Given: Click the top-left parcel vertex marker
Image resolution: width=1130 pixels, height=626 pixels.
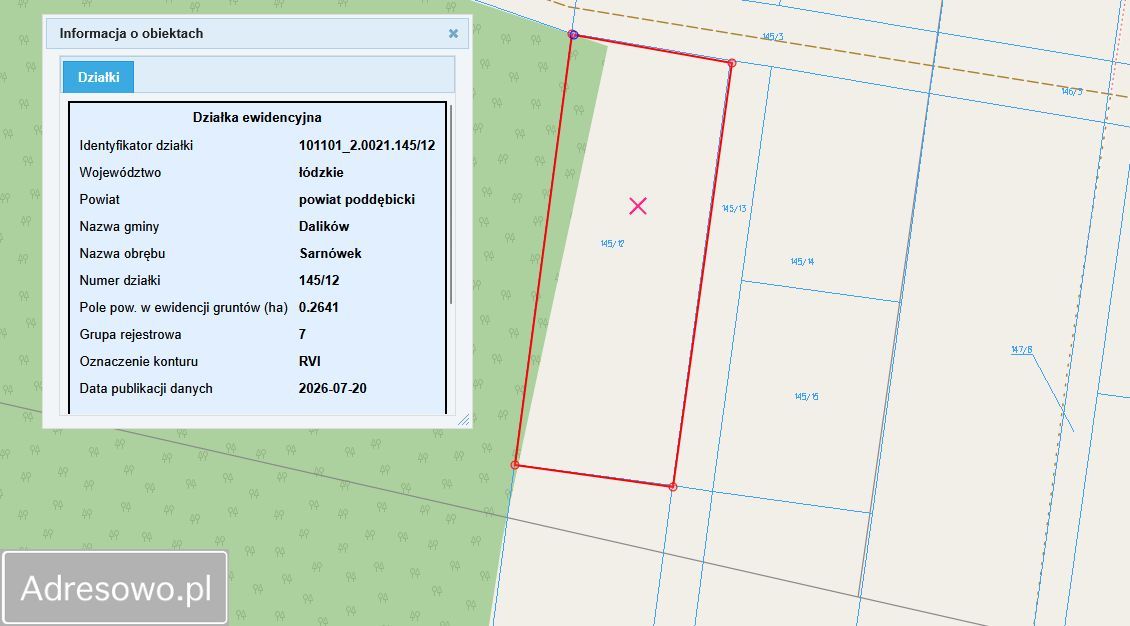Looking at the screenshot, I should point(573,35).
